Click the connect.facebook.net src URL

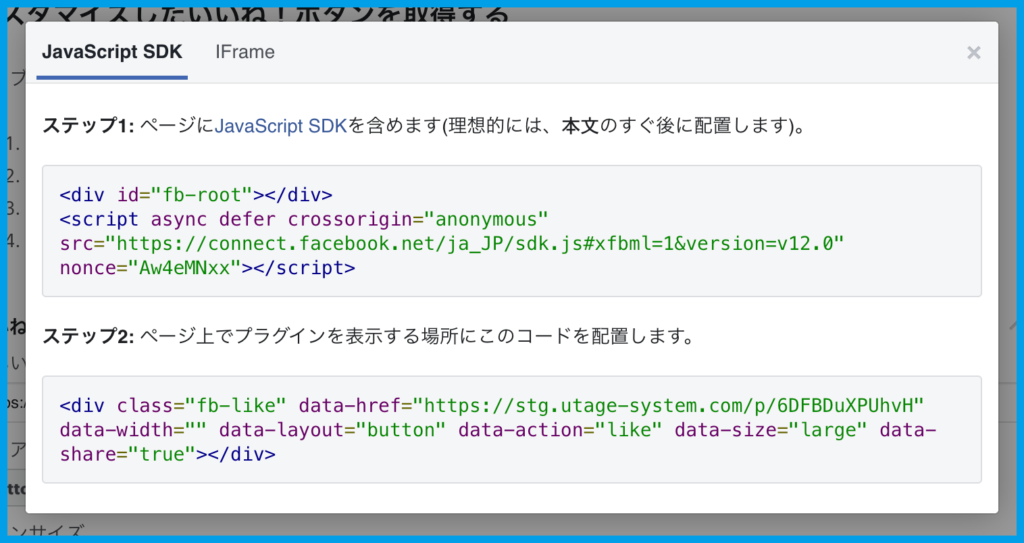coord(475,244)
